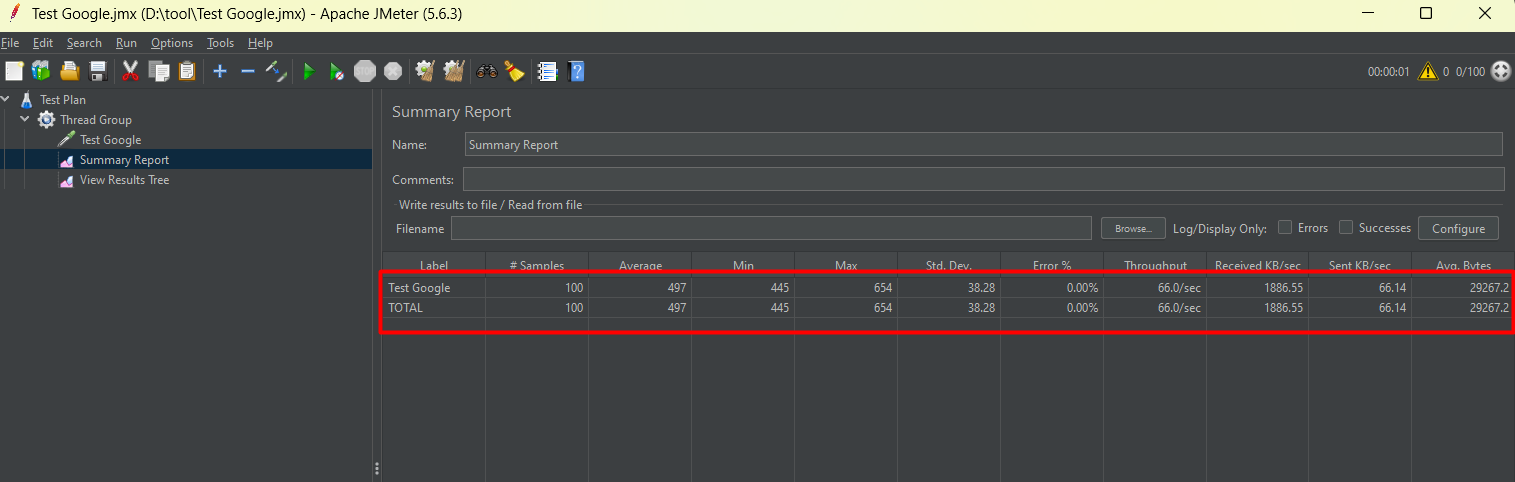Click the Configure button
Viewport: 1515px width, 482px height.
(x=1458, y=228)
